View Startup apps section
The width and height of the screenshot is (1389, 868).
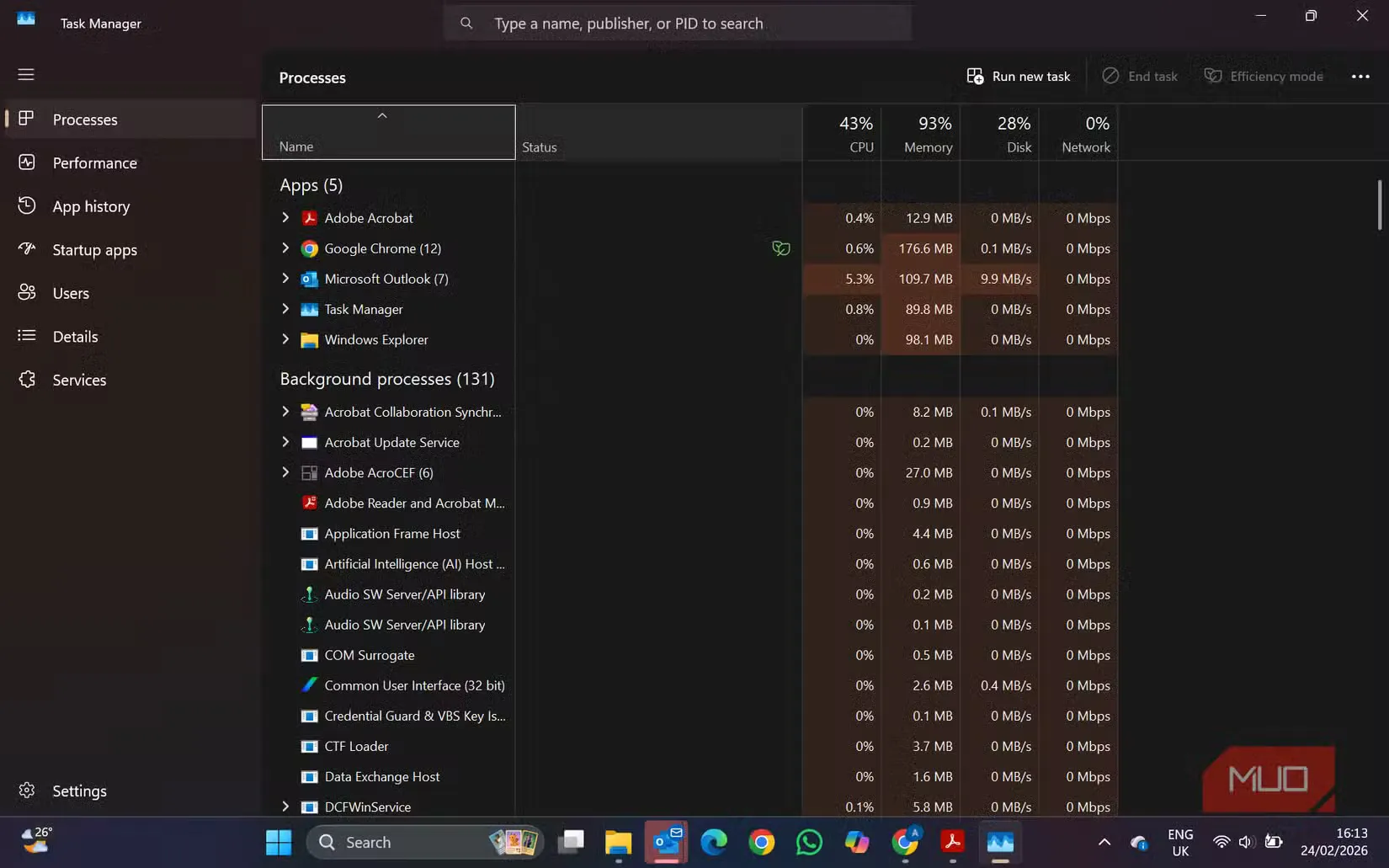tap(93, 249)
